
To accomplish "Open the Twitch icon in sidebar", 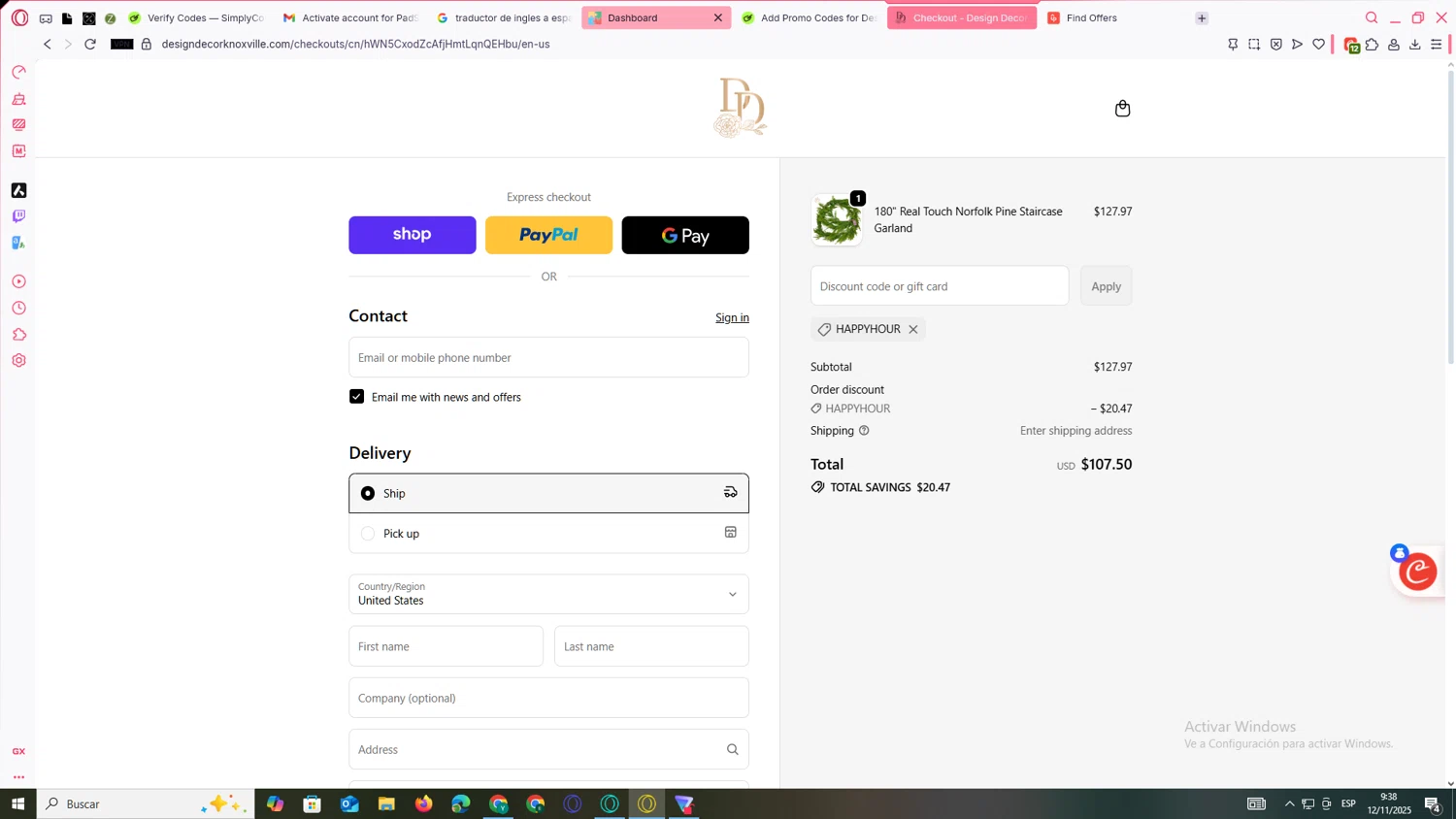I will (18, 216).
